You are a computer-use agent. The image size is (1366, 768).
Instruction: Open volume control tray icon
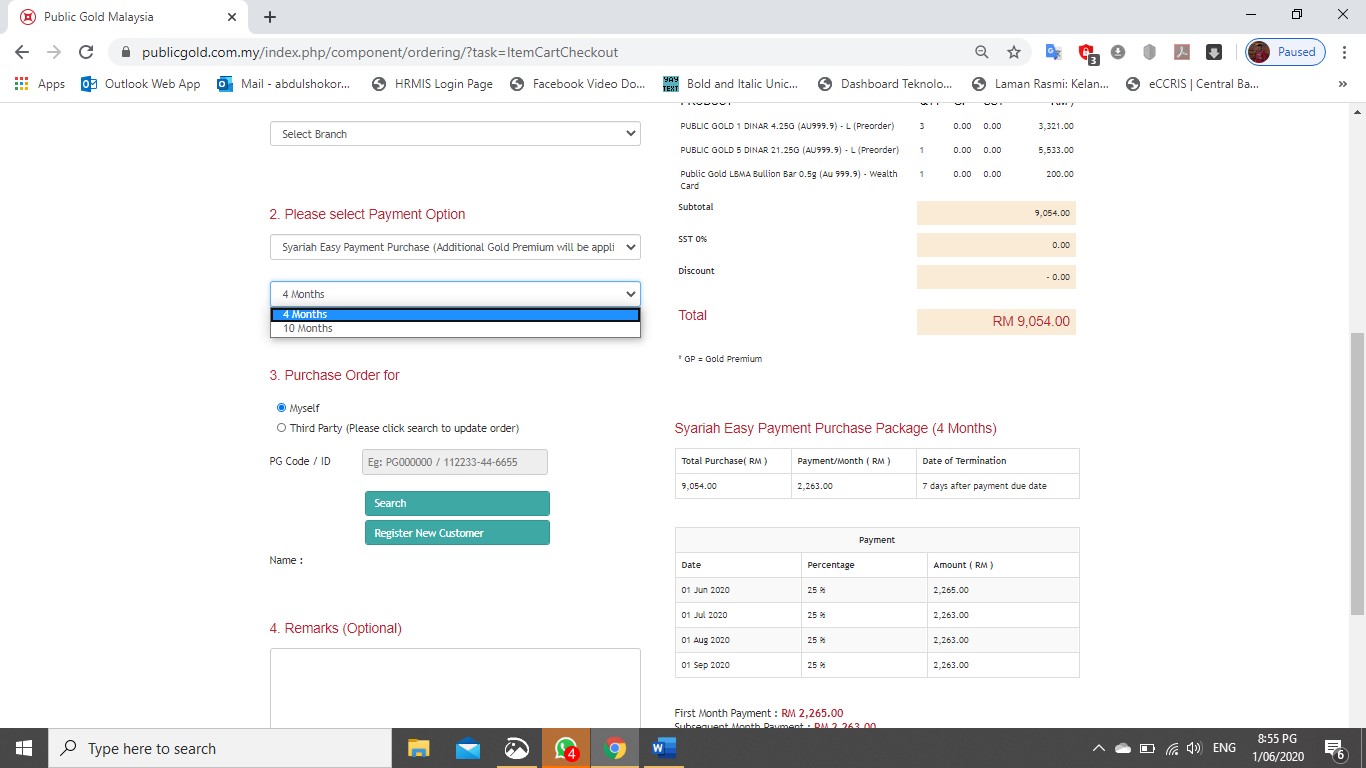click(1193, 748)
